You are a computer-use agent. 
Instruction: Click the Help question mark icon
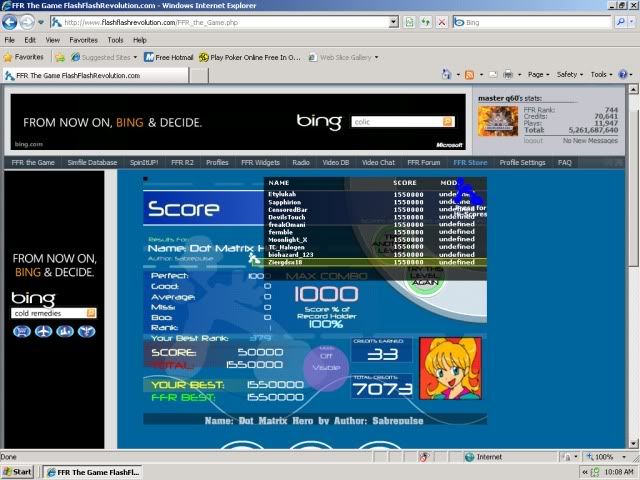625,75
